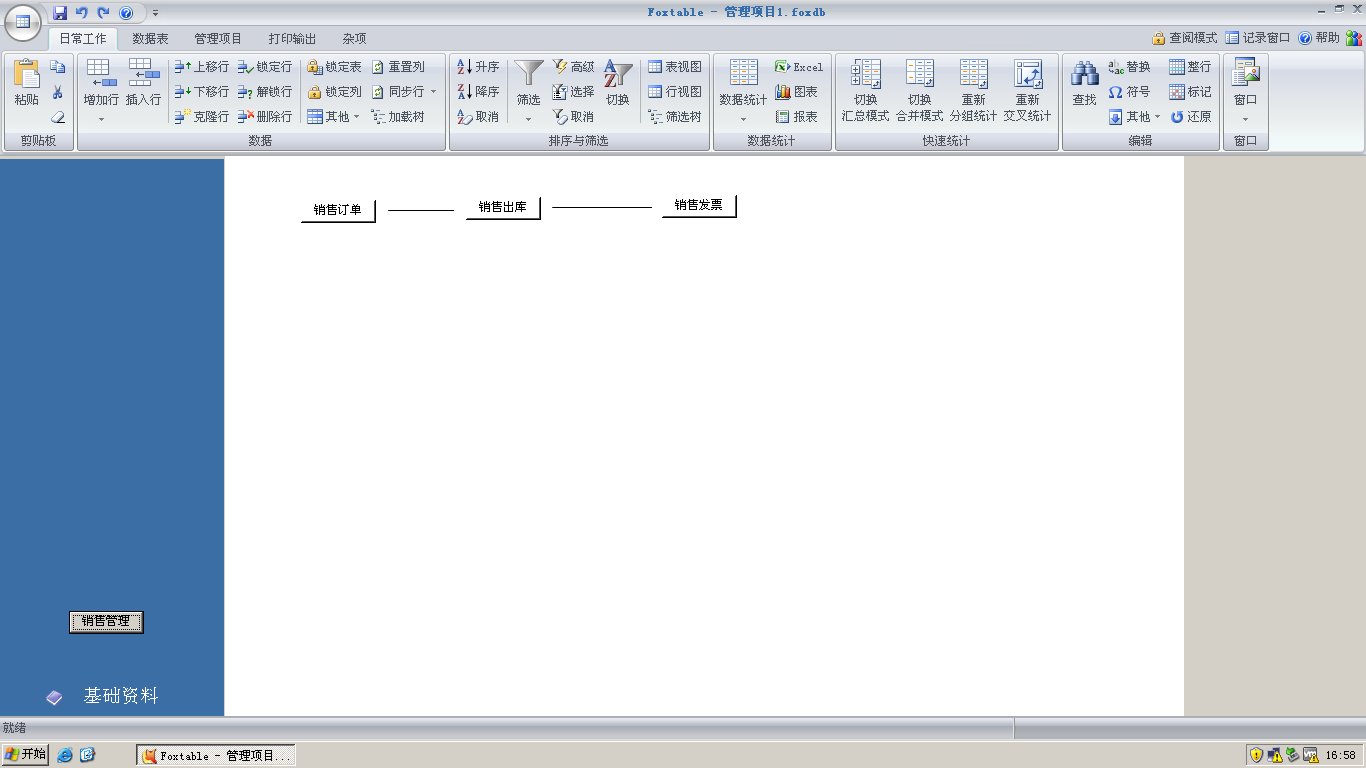
Task: Click the copy icon in clipboard group
Action: (58, 67)
